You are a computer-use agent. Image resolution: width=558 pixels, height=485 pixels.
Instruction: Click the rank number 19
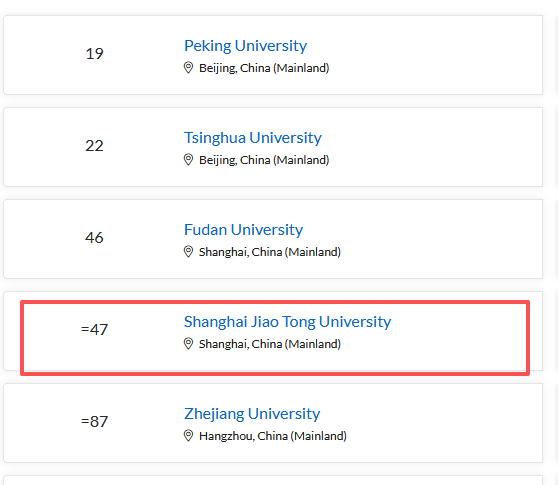[x=94, y=54]
